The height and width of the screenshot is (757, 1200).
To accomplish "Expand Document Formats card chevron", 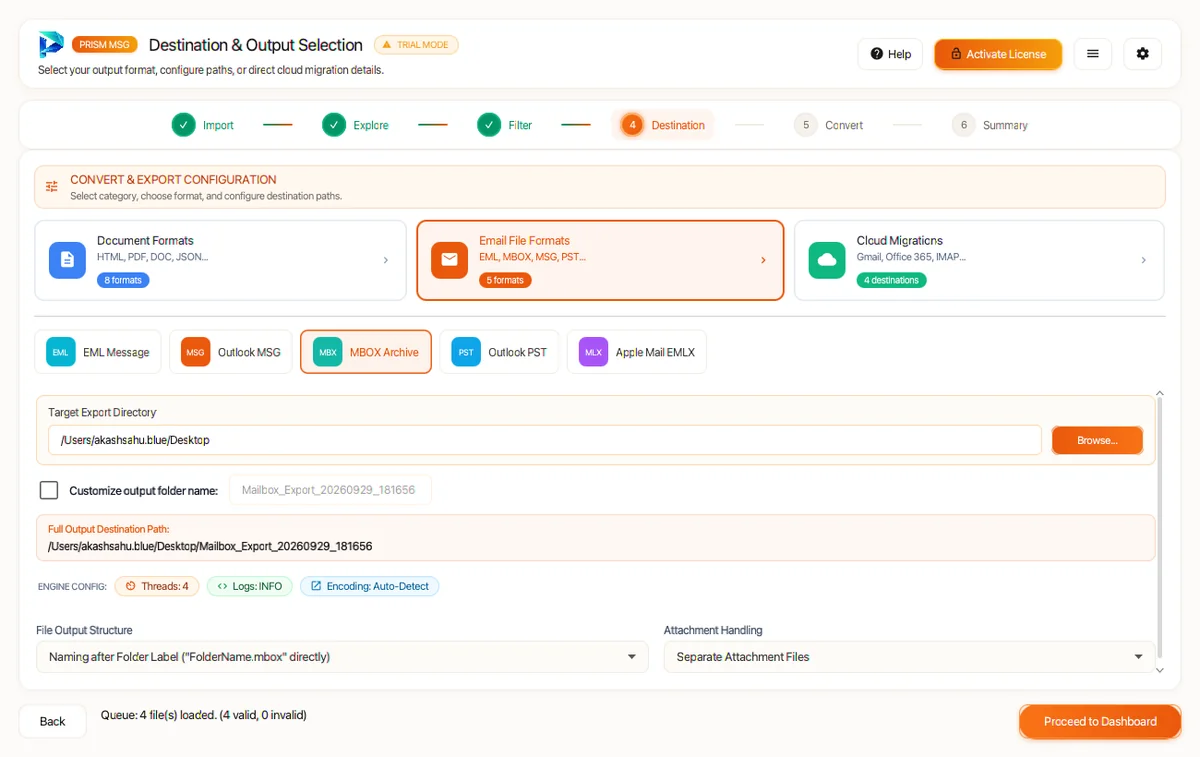I will [386, 260].
